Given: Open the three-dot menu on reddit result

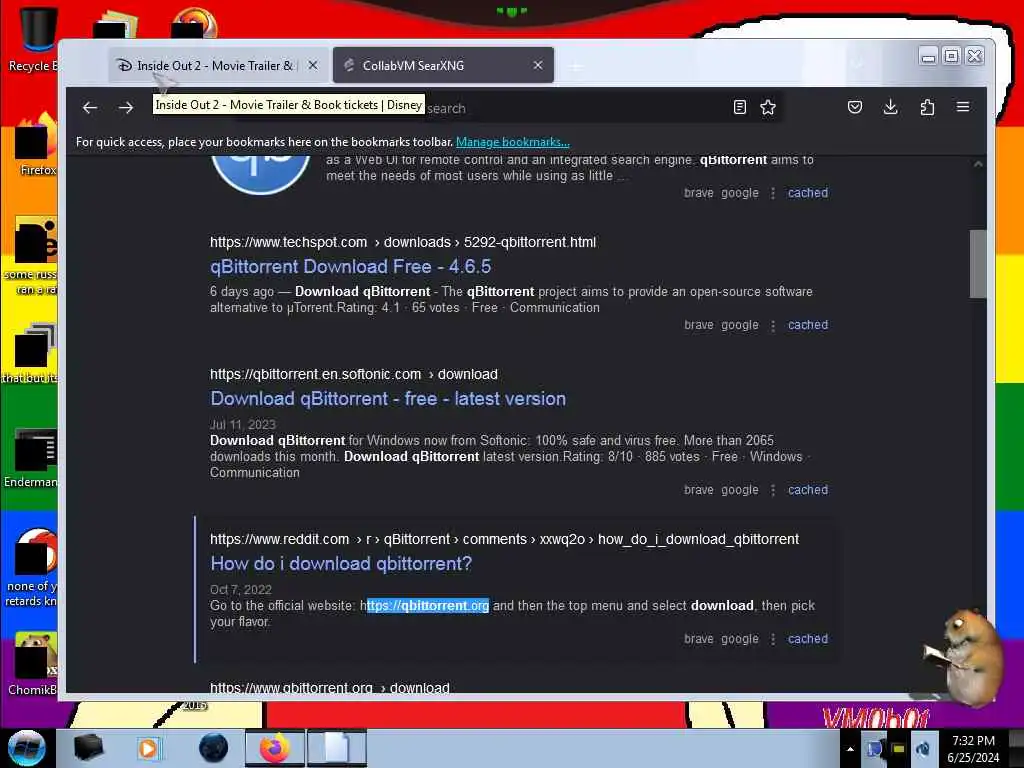Looking at the screenshot, I should 773,639.
